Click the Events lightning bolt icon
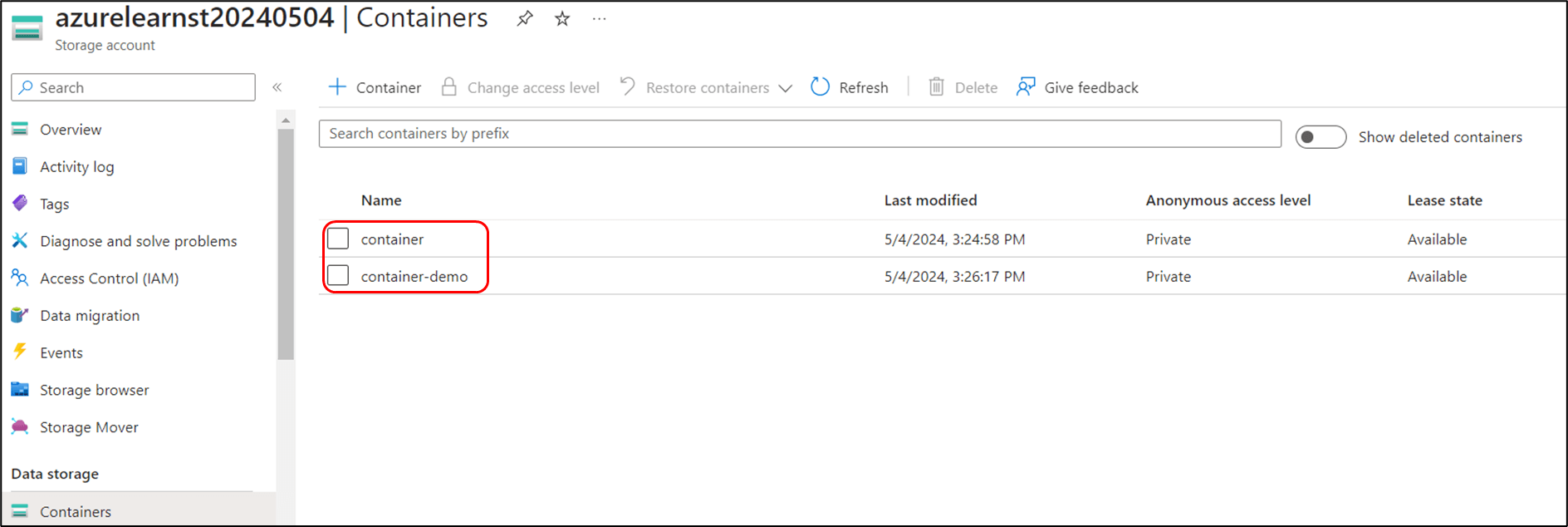The width and height of the screenshot is (1568, 527). 20,352
